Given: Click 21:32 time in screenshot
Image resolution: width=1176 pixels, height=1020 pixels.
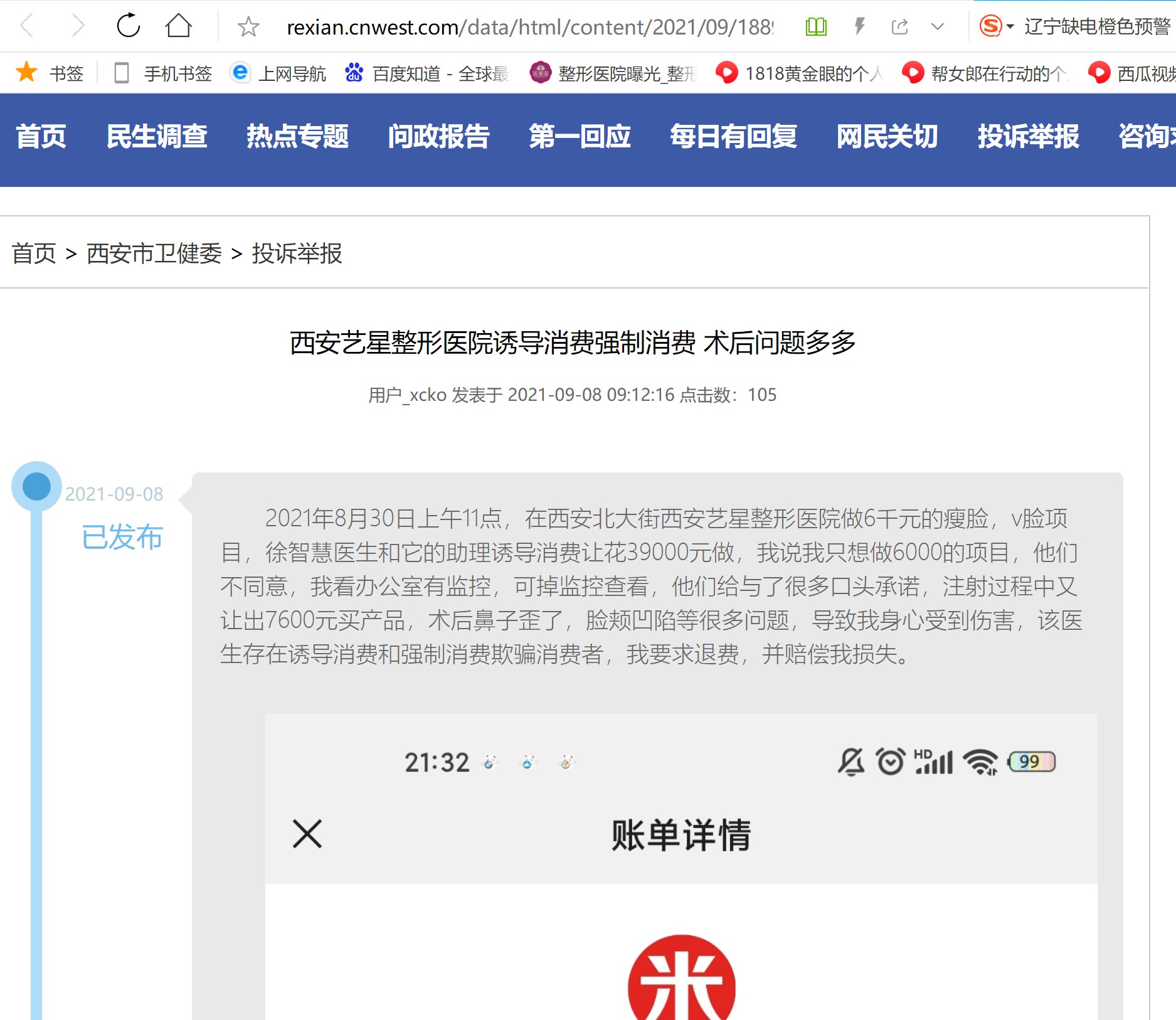Looking at the screenshot, I should [x=437, y=763].
